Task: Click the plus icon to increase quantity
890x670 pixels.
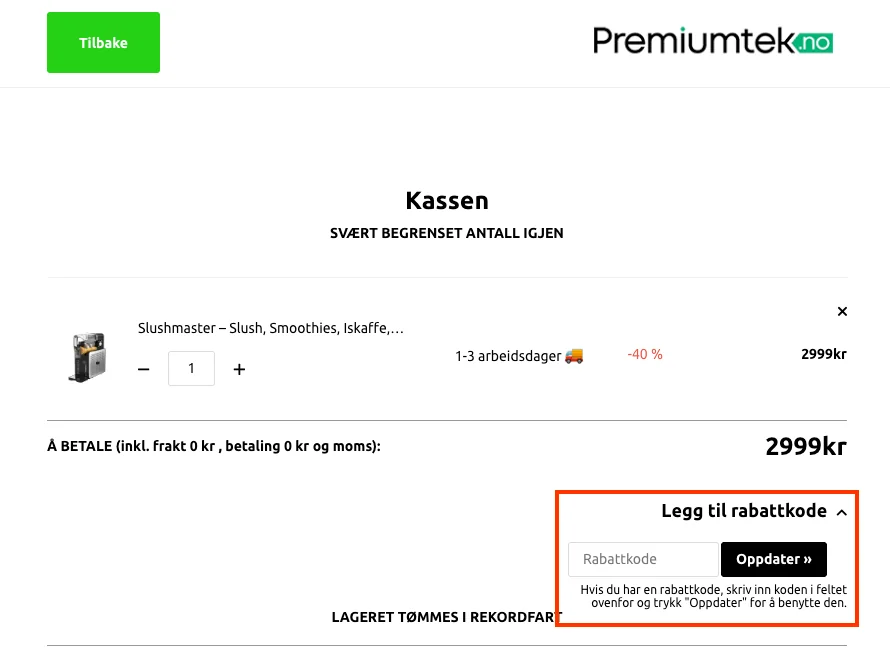Action: [x=239, y=369]
